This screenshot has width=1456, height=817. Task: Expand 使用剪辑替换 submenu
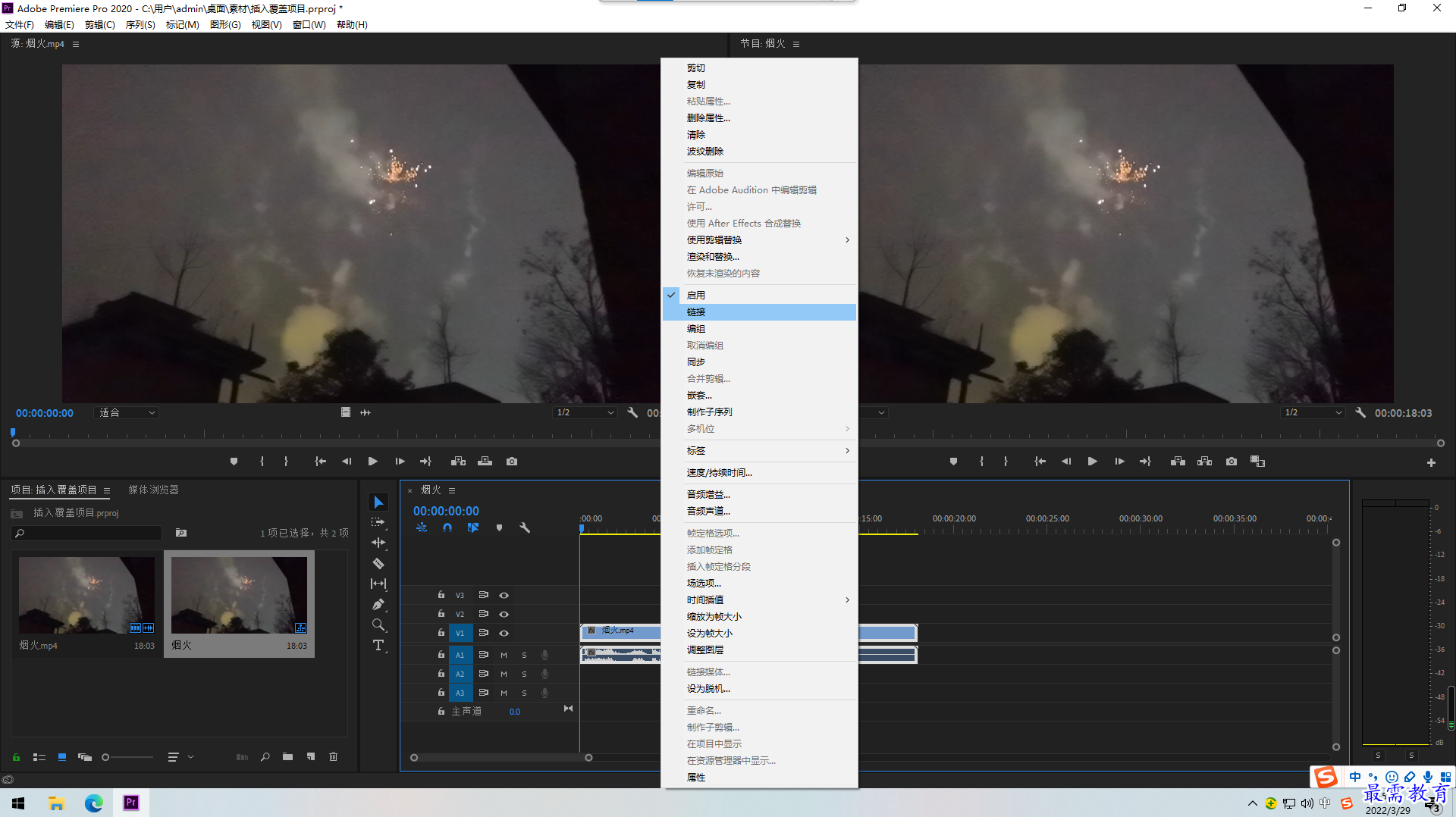759,239
